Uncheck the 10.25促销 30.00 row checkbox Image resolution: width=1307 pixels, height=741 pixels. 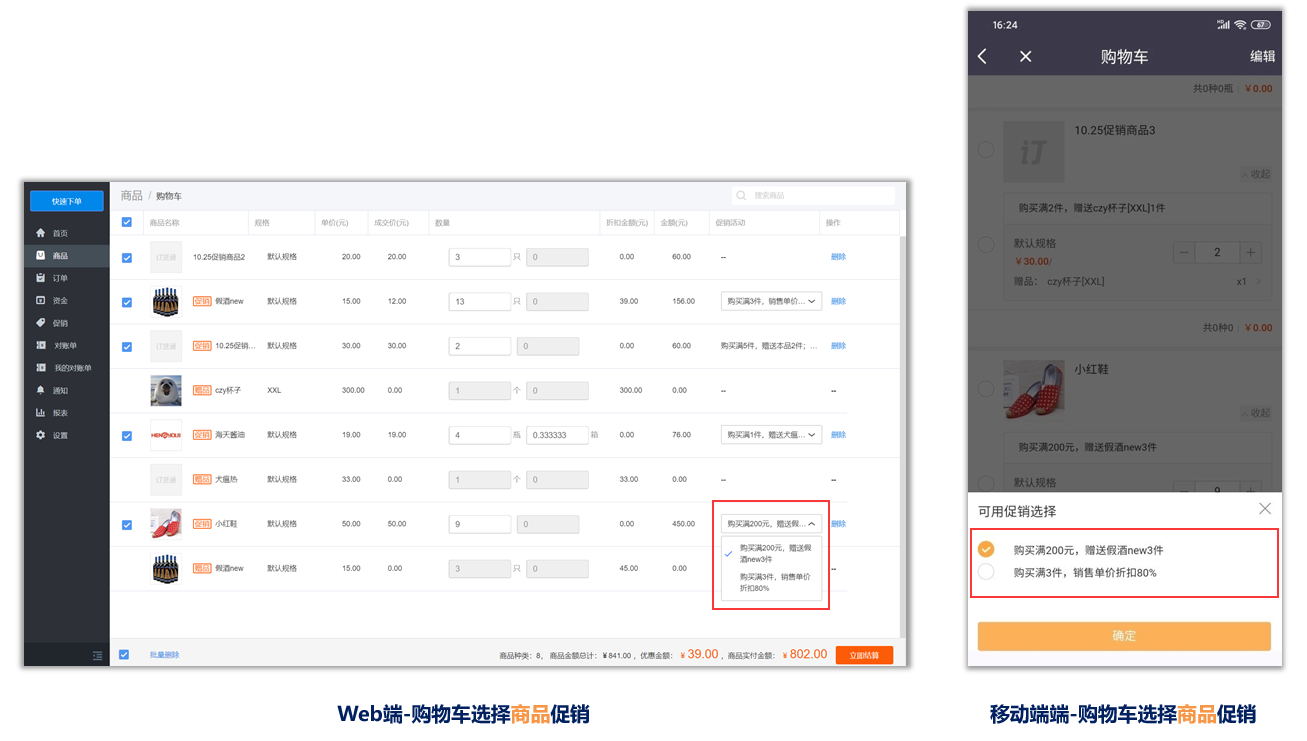127,347
